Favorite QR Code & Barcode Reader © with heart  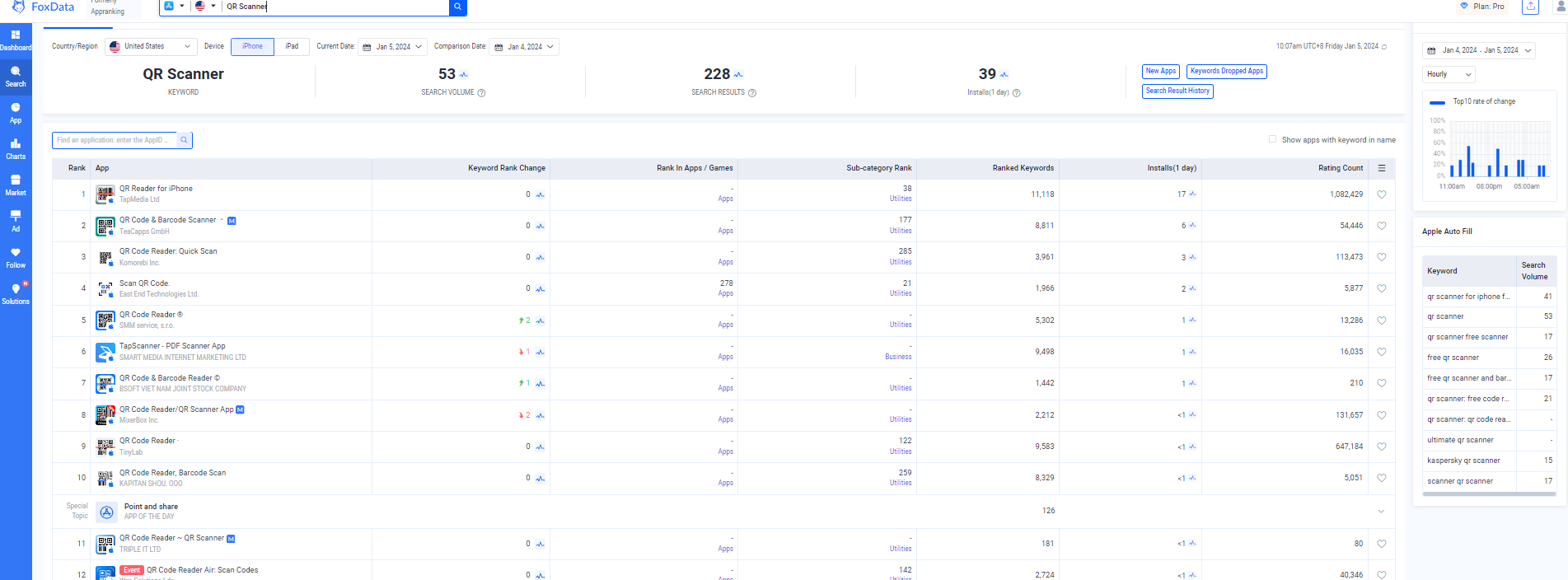pos(1382,383)
